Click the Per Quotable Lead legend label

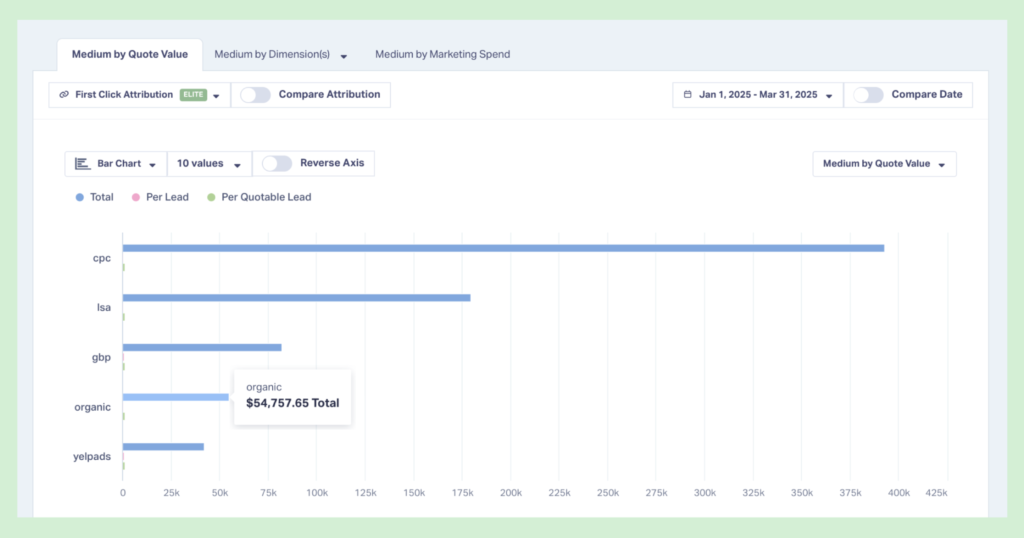(266, 197)
